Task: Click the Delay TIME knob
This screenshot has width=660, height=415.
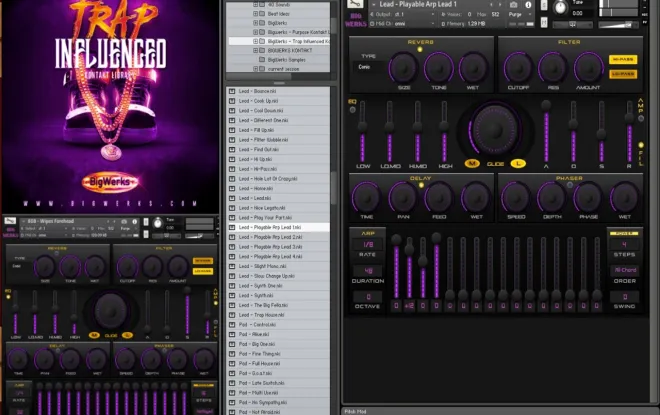Action: pyautogui.click(x=366, y=197)
